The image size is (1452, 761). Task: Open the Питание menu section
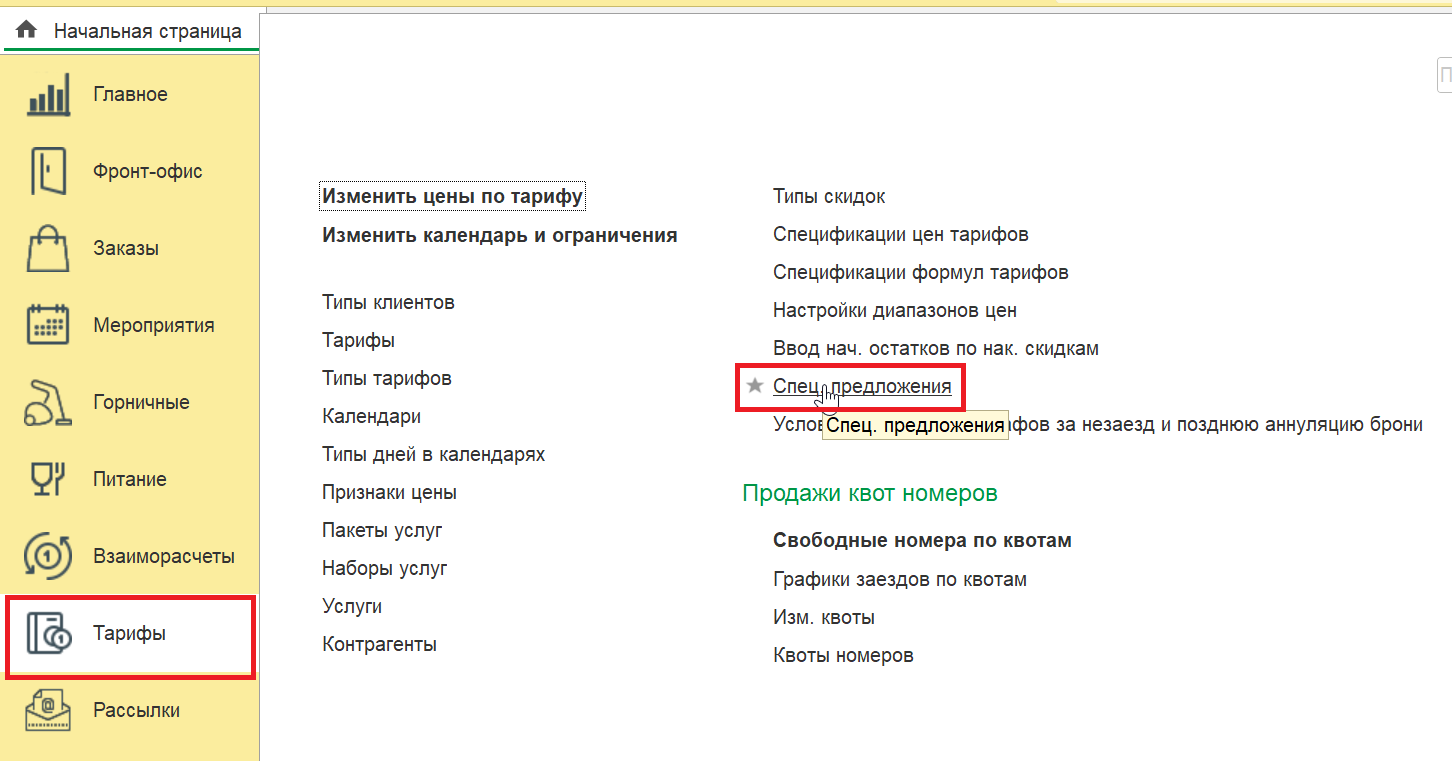(x=130, y=479)
